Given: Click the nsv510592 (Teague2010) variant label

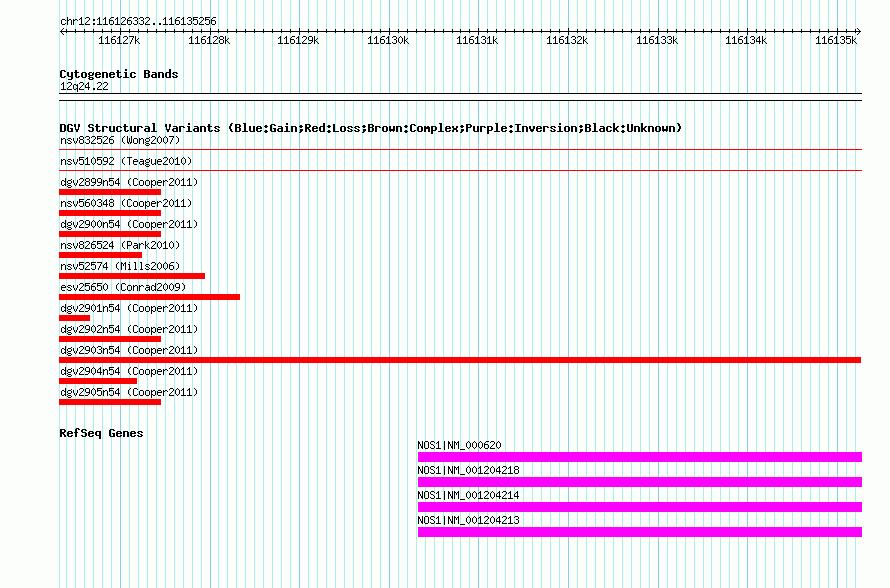Looking at the screenshot, I should [126, 161].
